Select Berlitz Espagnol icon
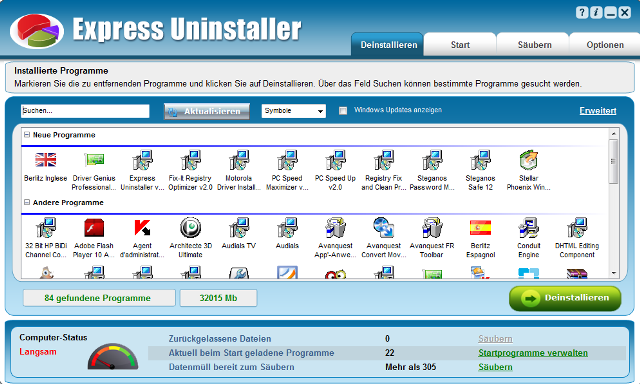Screen dimensions: 640x384 (480, 228)
